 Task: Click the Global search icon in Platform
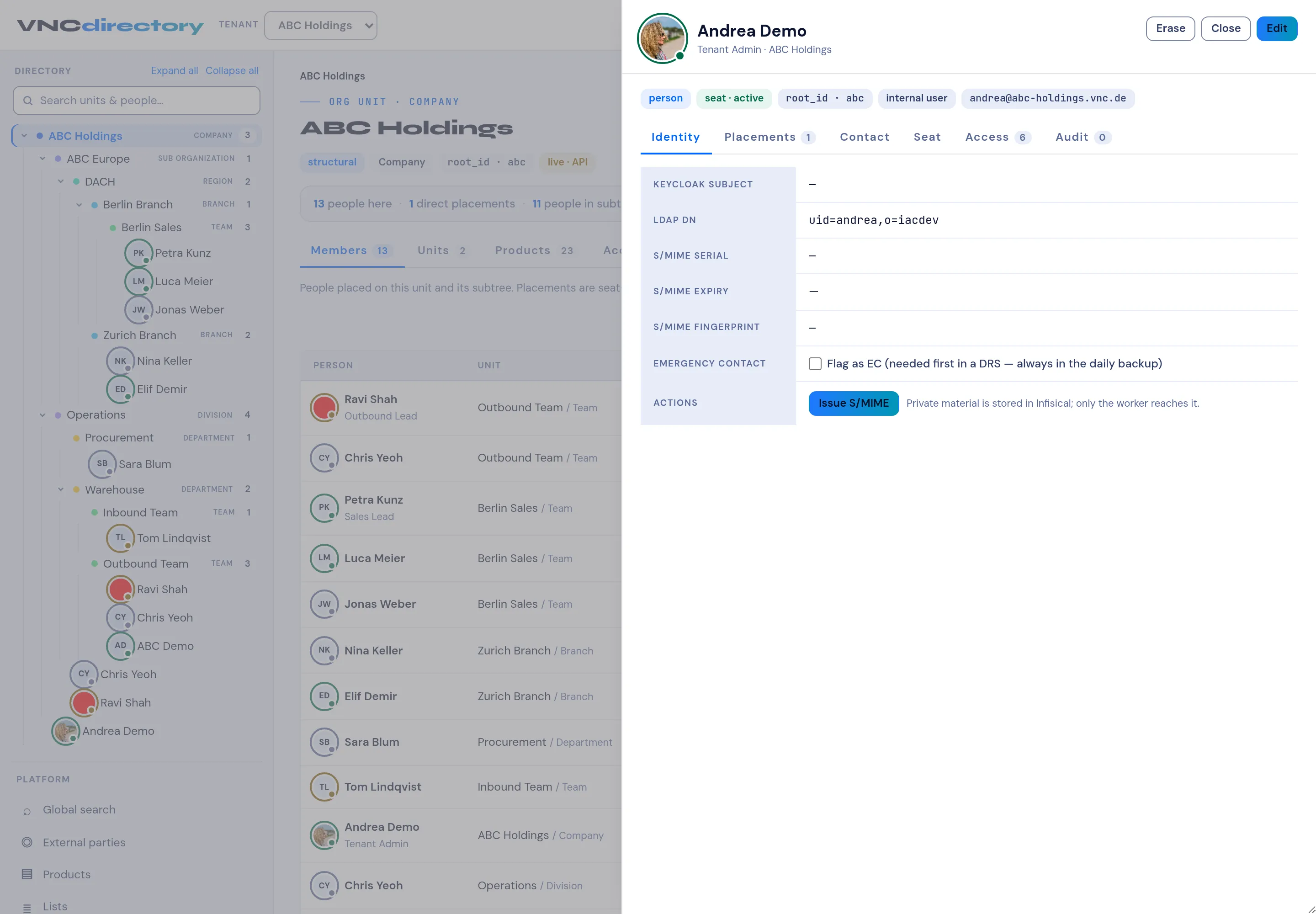[27, 811]
